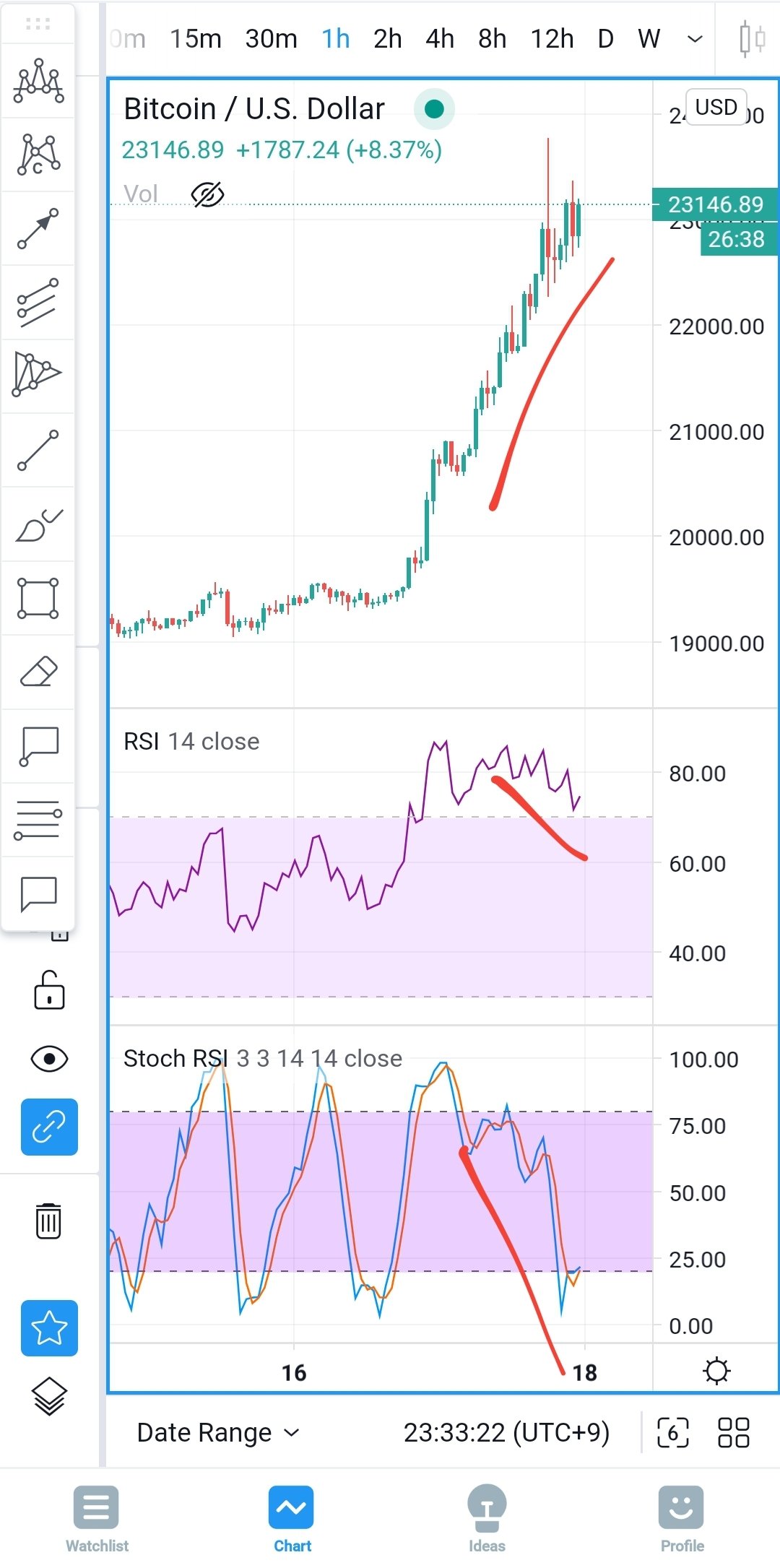Toggle the lock drawings padlock

(49, 991)
